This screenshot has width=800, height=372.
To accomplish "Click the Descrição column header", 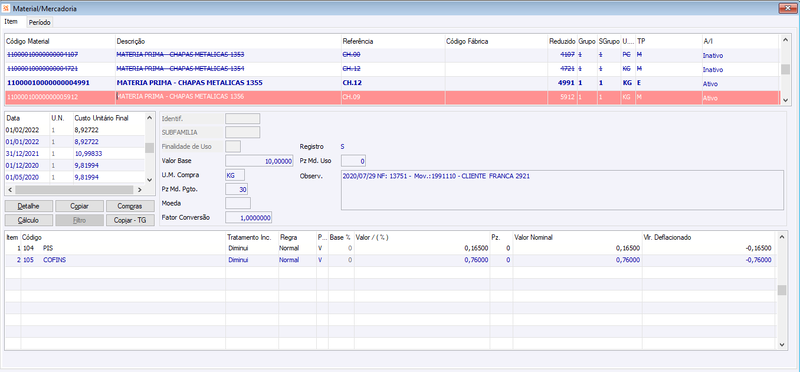I will coord(228,41).
